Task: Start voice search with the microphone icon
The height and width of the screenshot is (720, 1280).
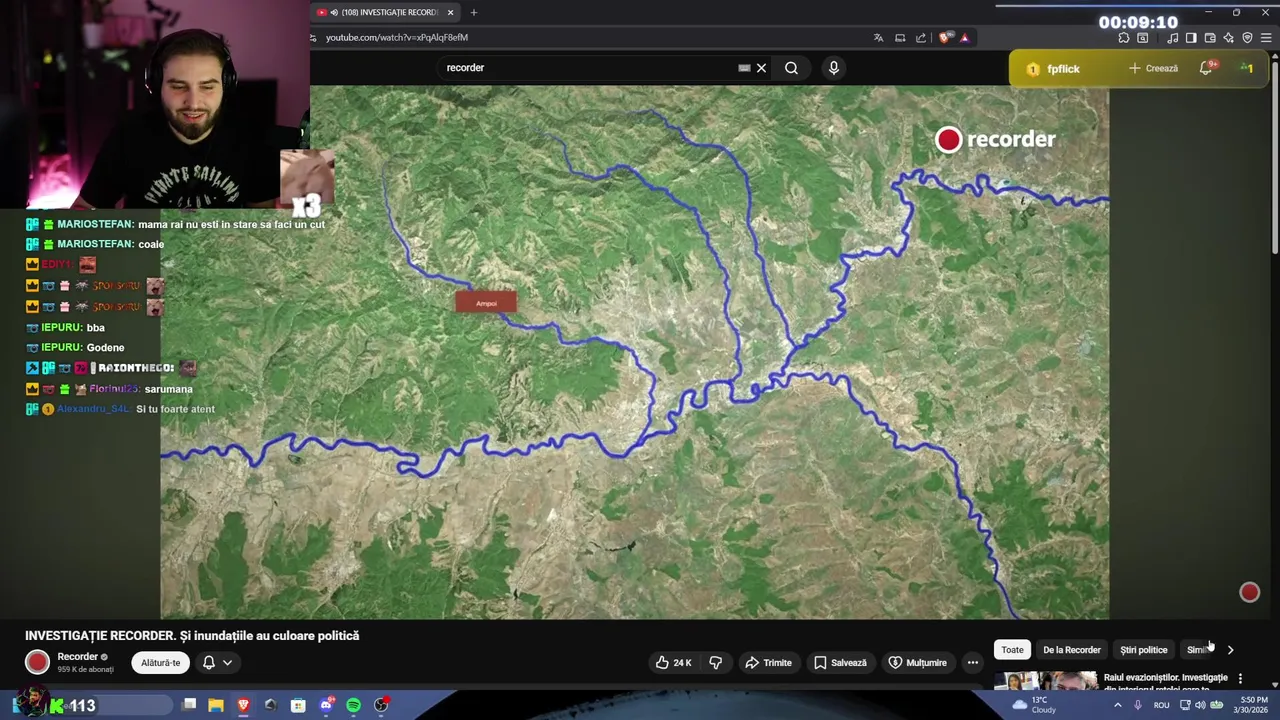Action: pos(834,68)
